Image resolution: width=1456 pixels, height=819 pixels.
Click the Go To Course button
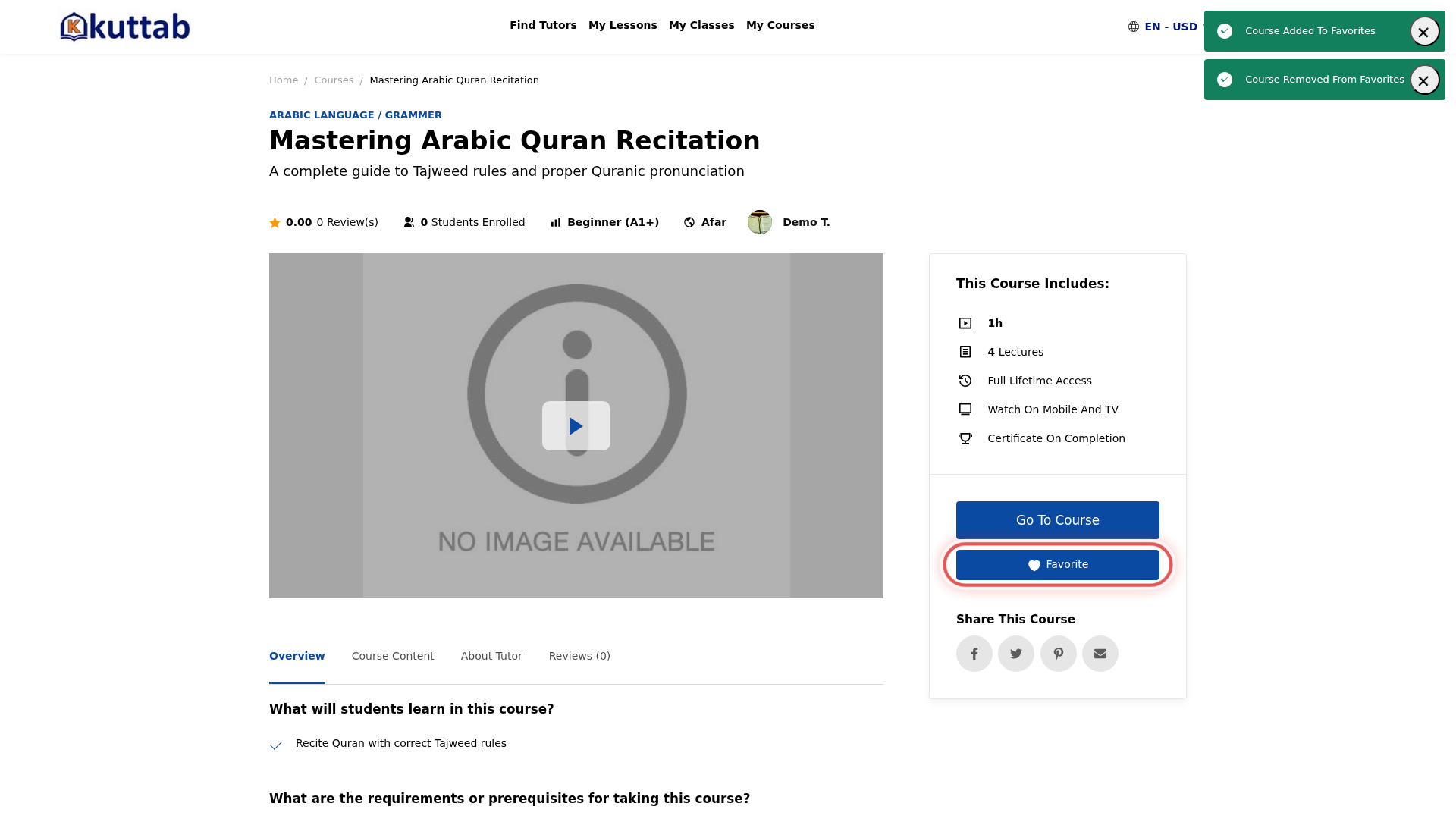pyautogui.click(x=1057, y=520)
